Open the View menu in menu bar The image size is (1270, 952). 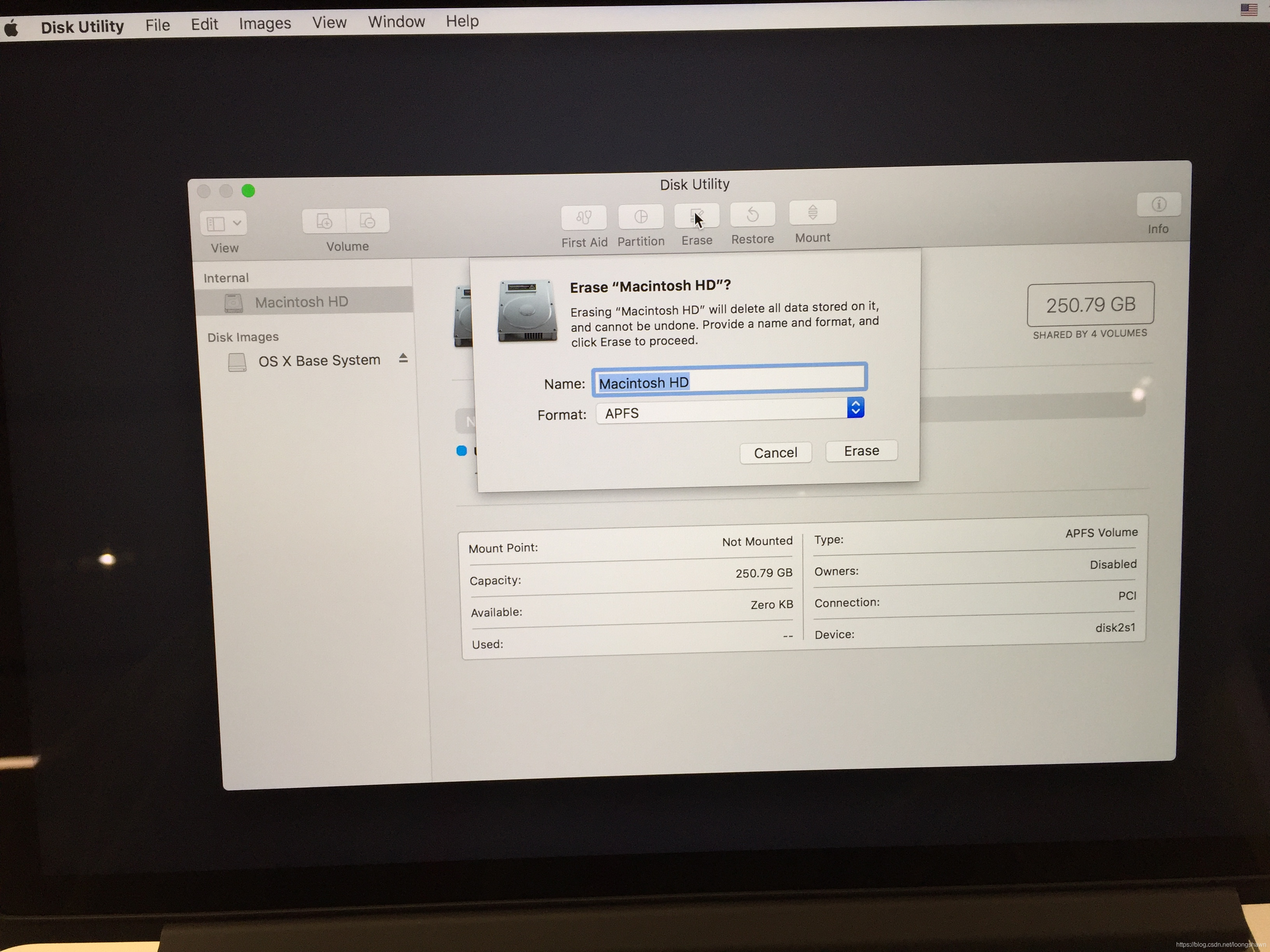(x=329, y=23)
